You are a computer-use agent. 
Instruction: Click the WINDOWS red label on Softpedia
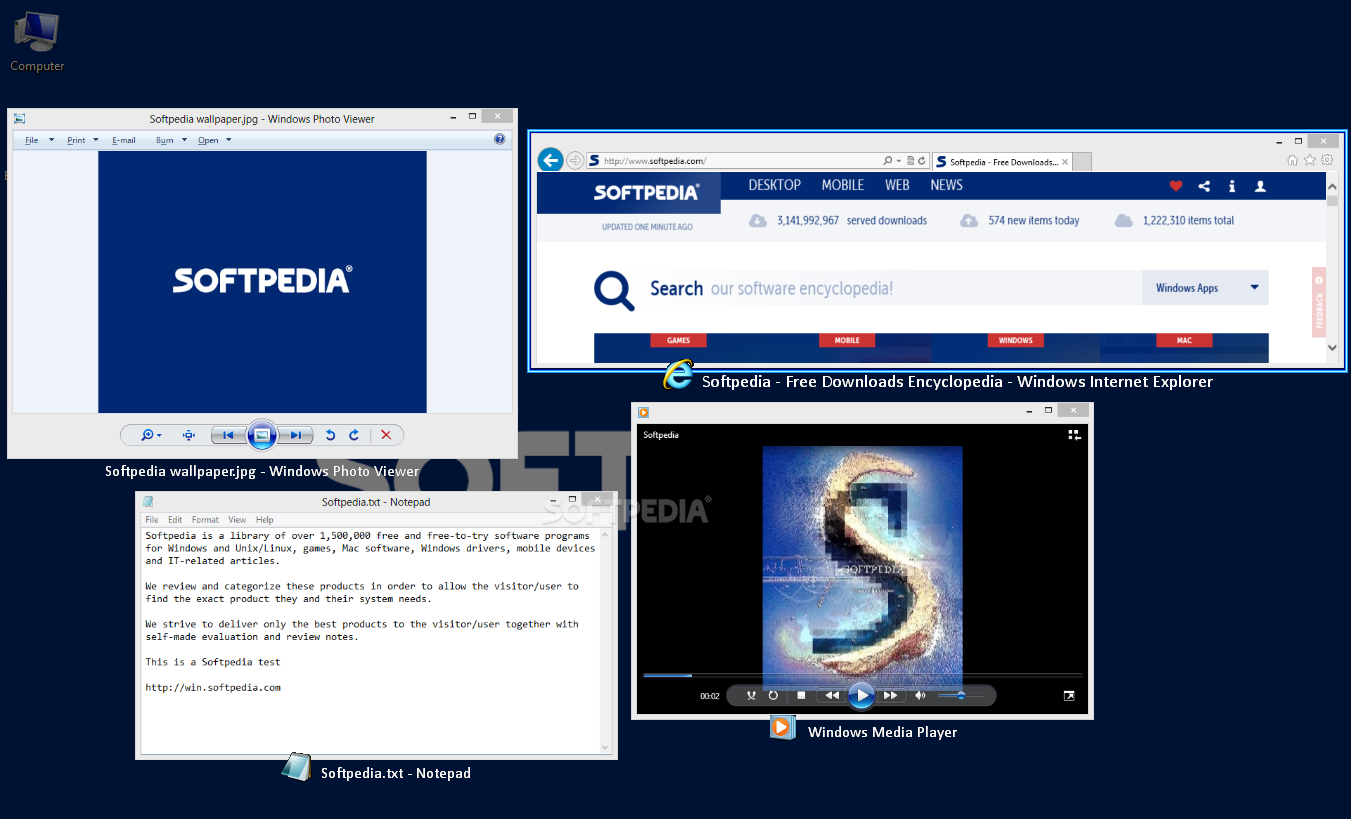point(1015,340)
